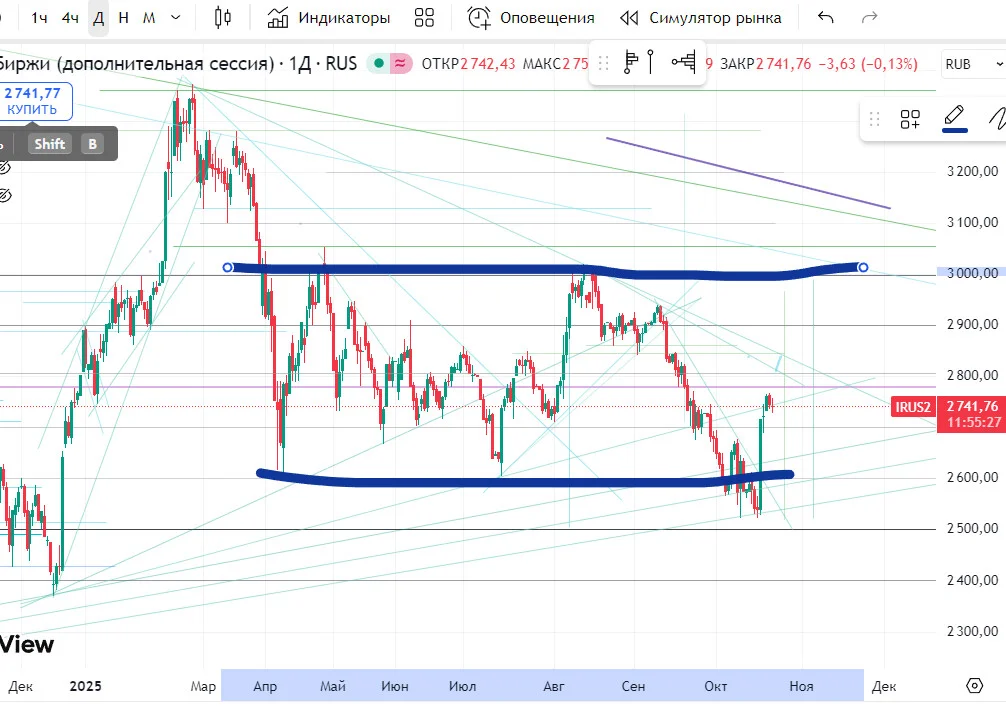Image resolution: width=1006 pixels, height=711 pixels.
Task: Open Оповещения alerts
Action: [x=531, y=17]
